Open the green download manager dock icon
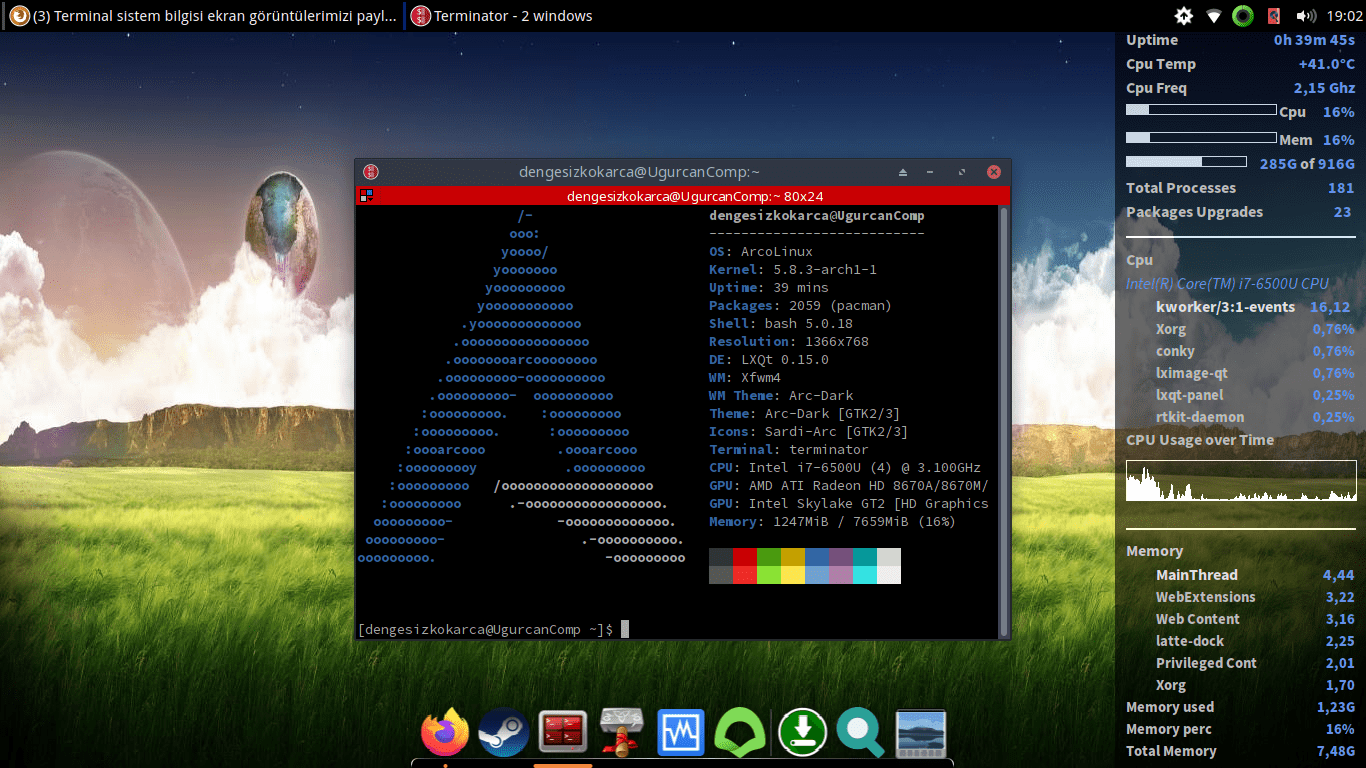1366x768 pixels. 802,733
